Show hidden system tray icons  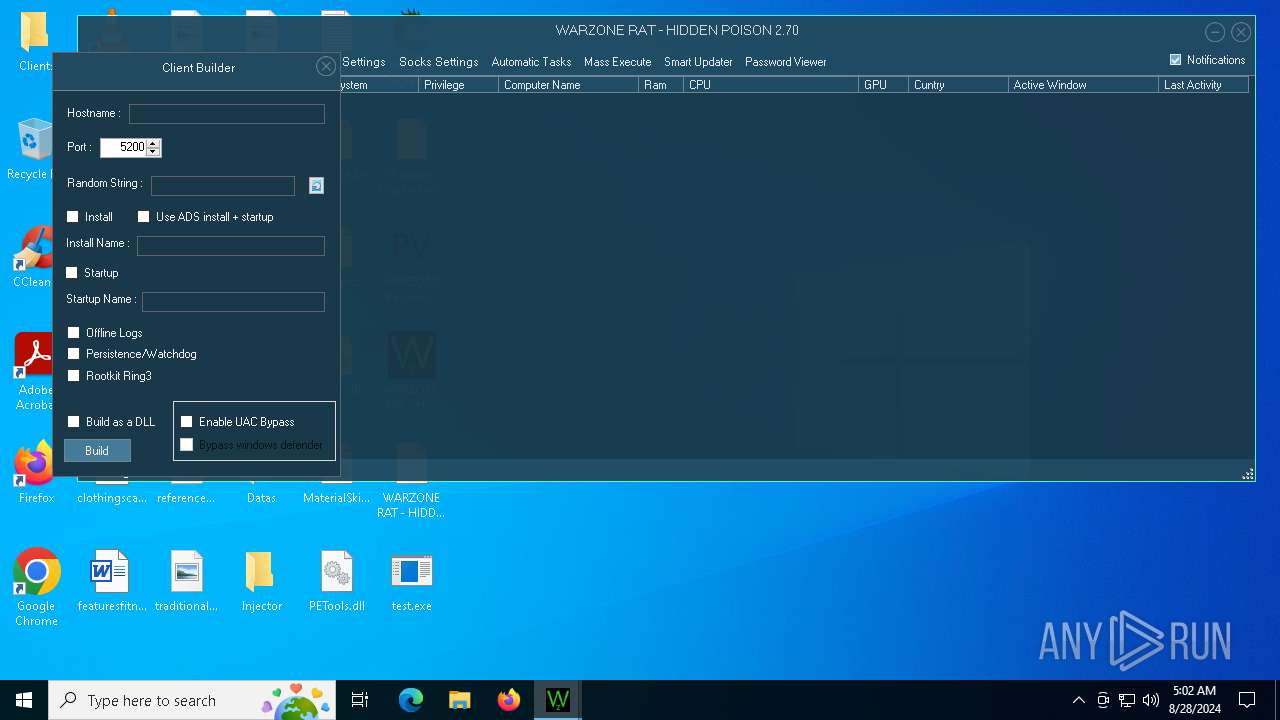[1078, 700]
